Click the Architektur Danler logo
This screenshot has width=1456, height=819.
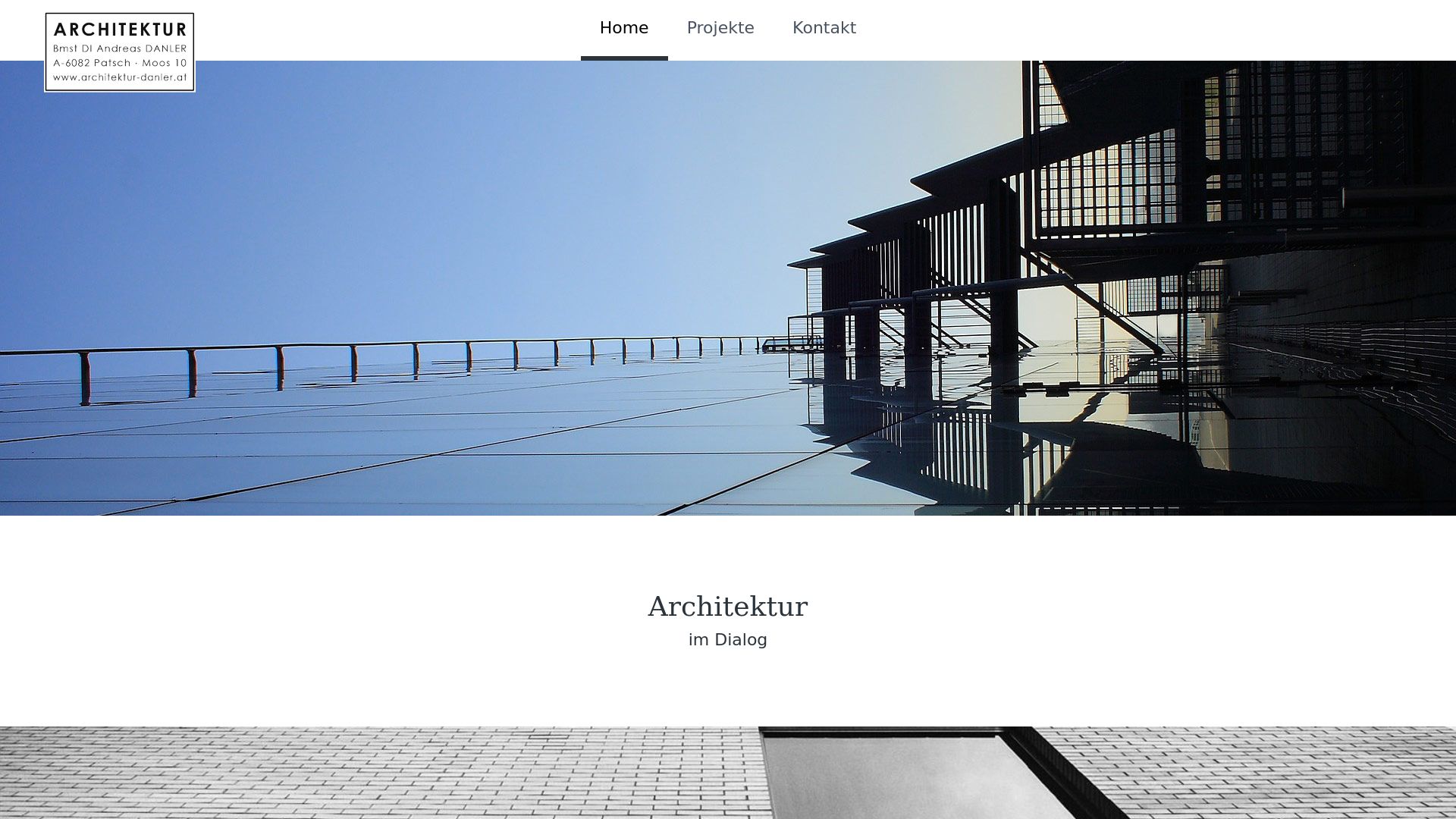pyautogui.click(x=120, y=52)
